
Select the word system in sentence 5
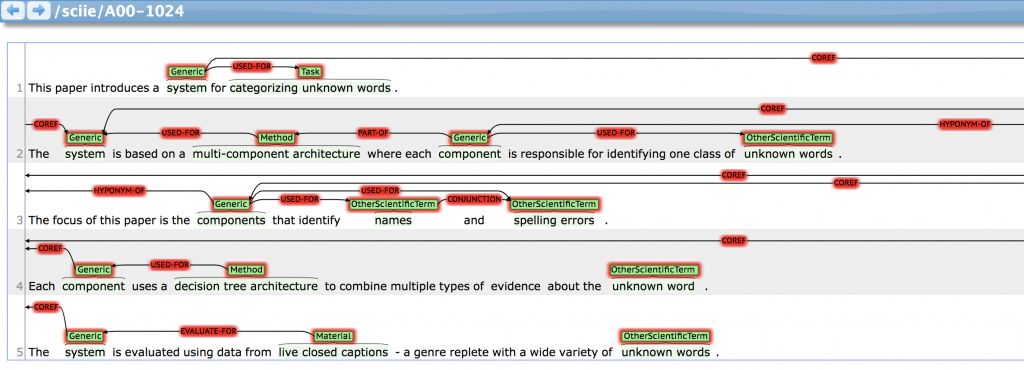coord(85,352)
